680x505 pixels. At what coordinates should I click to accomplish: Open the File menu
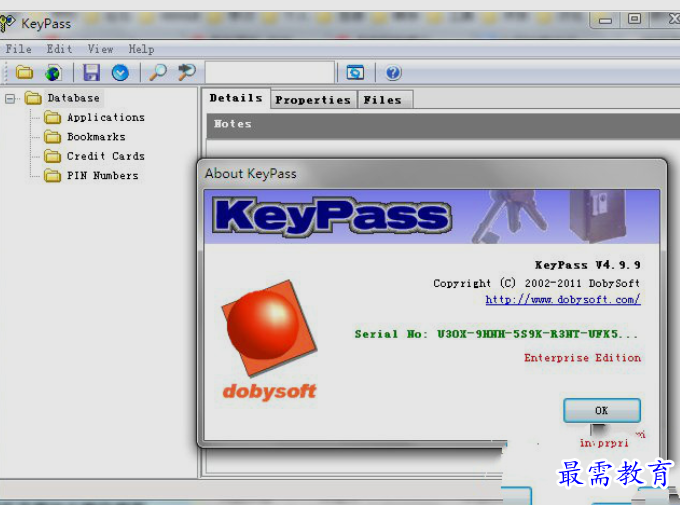(x=18, y=49)
